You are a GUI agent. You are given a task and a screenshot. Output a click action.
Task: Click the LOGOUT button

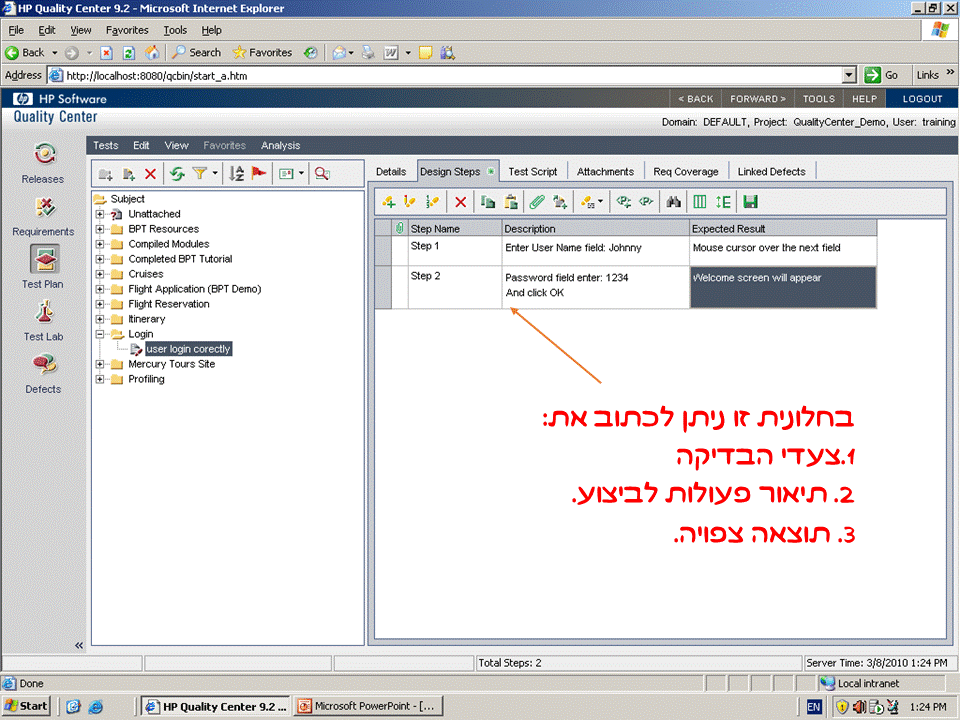(x=922, y=99)
